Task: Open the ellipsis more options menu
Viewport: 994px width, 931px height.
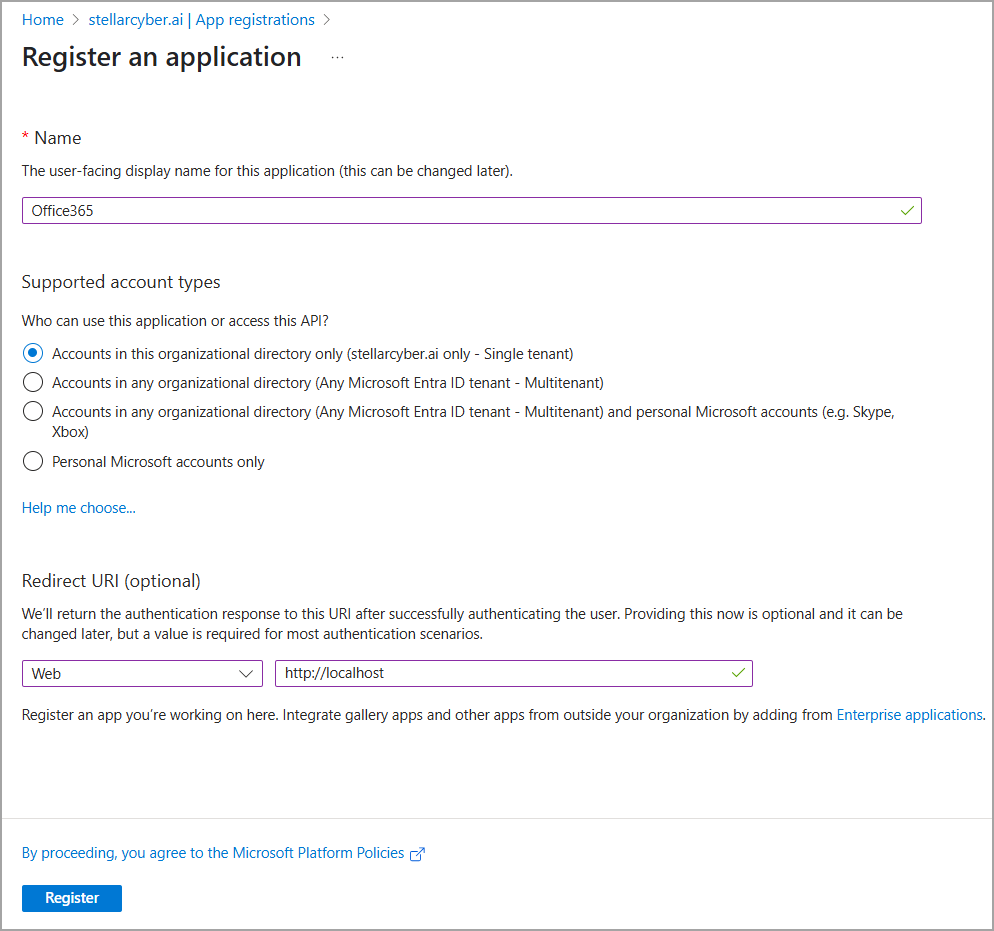Action: tap(337, 58)
